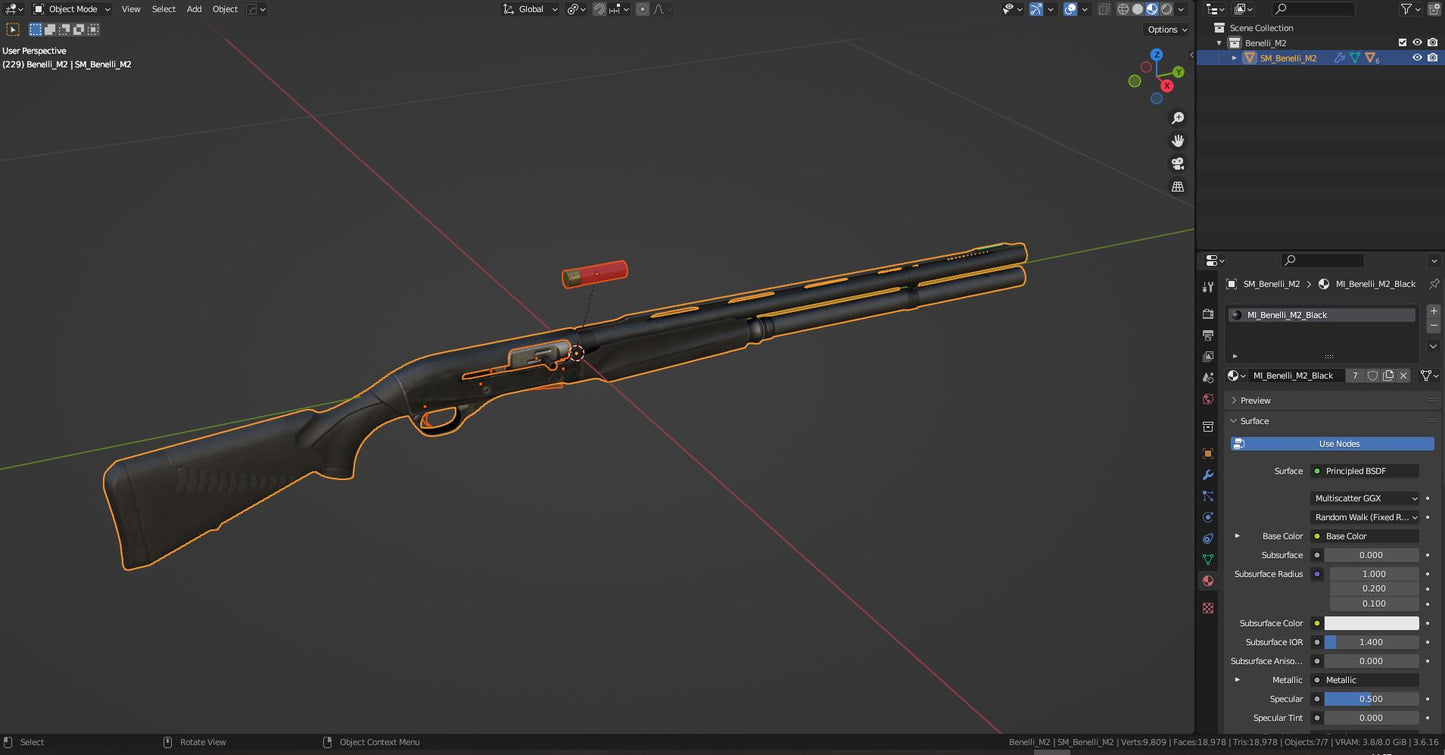Switch to Rendered viewport shading
Screen dimensions: 1445x755
click(1164, 9)
